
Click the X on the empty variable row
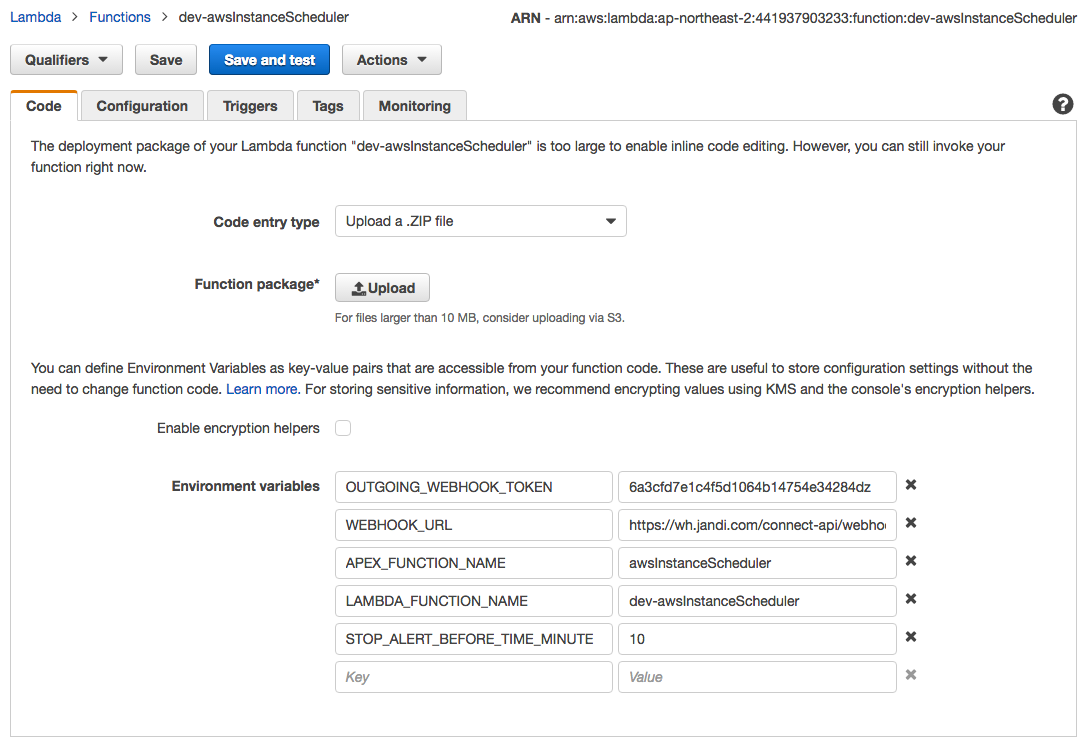tap(911, 675)
